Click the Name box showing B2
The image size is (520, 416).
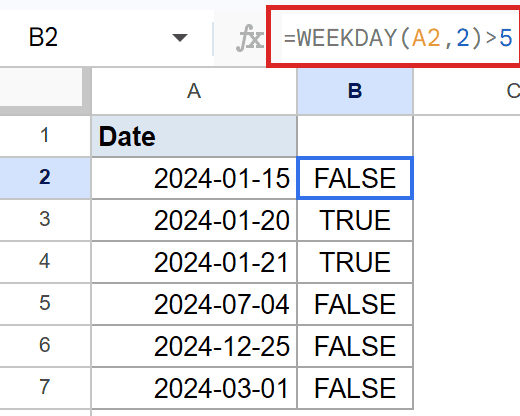click(x=106, y=38)
